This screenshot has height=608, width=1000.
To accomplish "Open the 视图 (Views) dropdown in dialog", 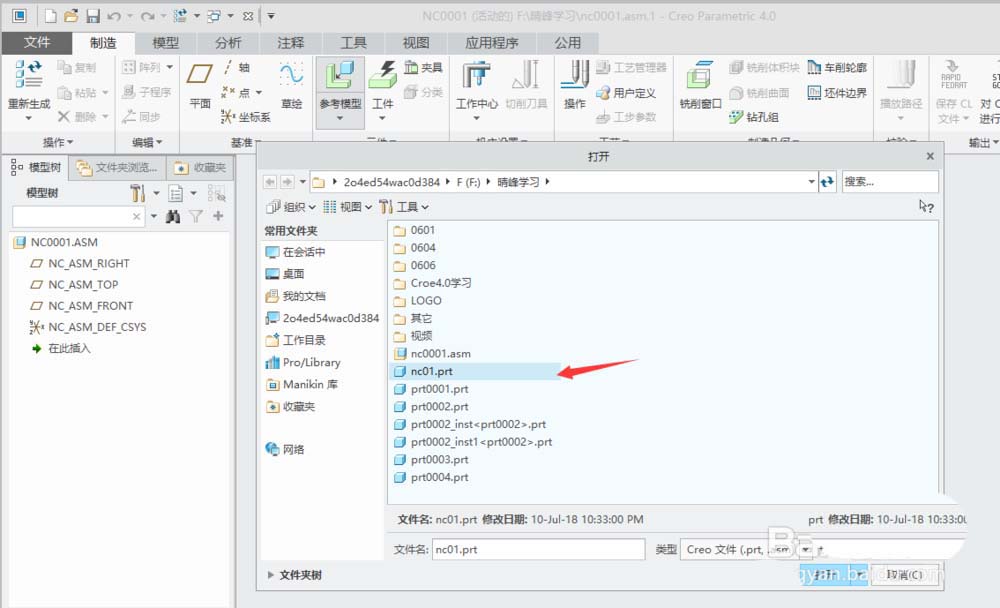I will click(347, 207).
